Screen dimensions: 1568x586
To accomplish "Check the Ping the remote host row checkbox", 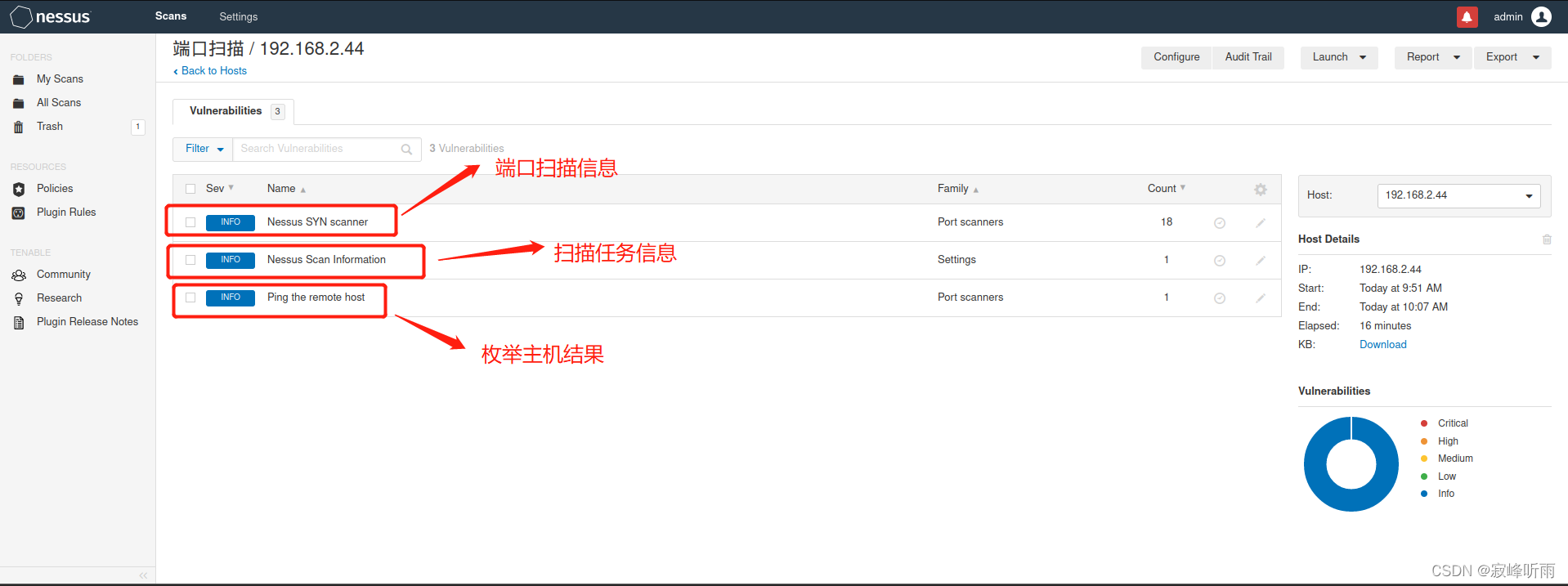I will (x=190, y=297).
